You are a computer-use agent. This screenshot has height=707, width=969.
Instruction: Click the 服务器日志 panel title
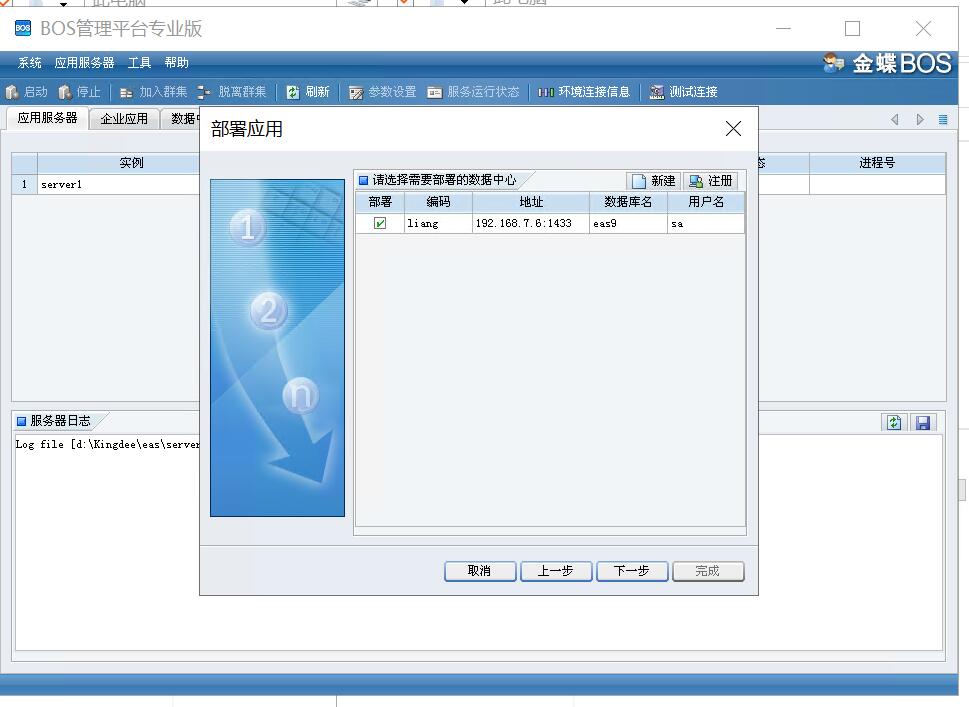coord(61,421)
